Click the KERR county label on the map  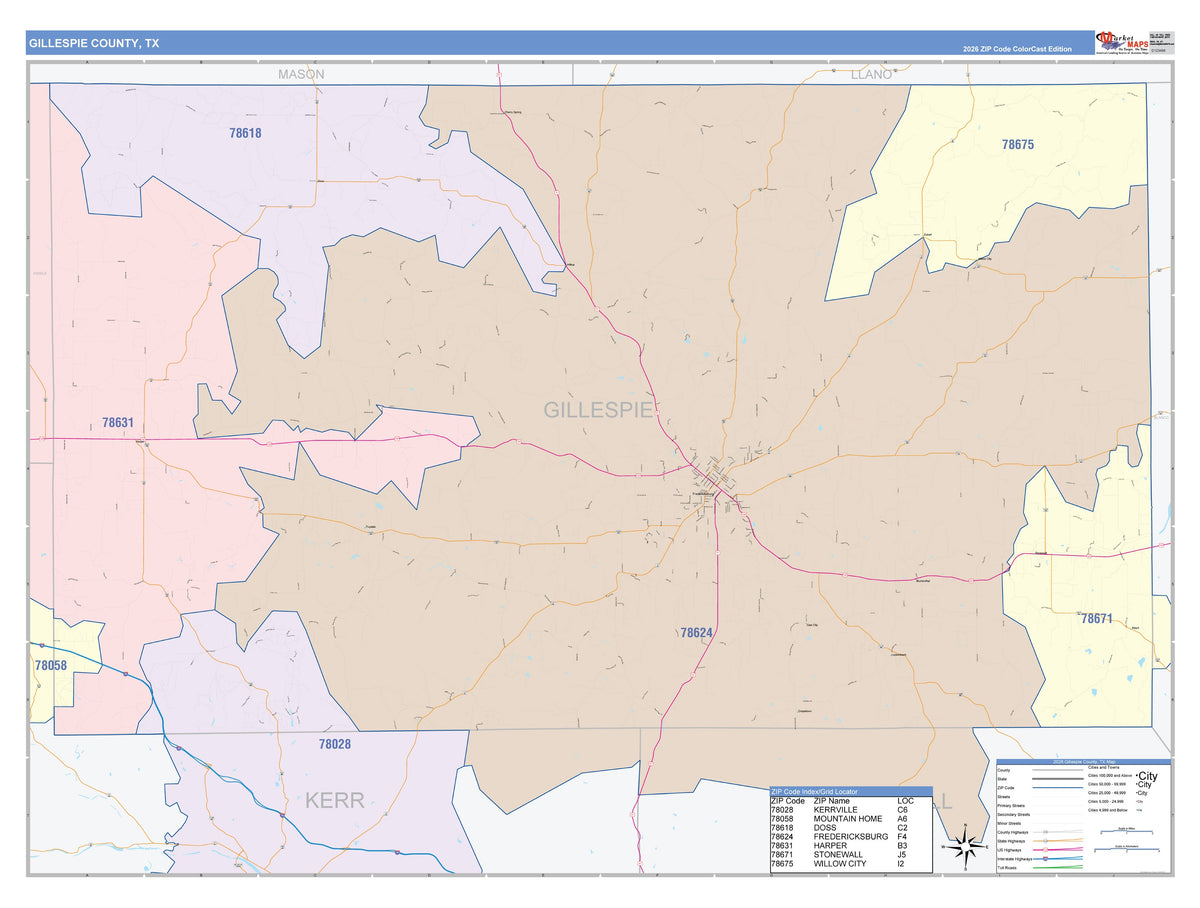(x=335, y=800)
